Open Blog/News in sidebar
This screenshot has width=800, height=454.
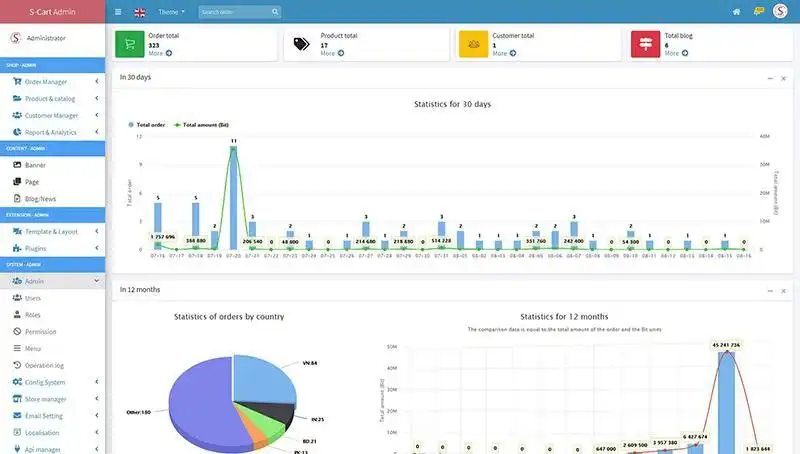53,198
